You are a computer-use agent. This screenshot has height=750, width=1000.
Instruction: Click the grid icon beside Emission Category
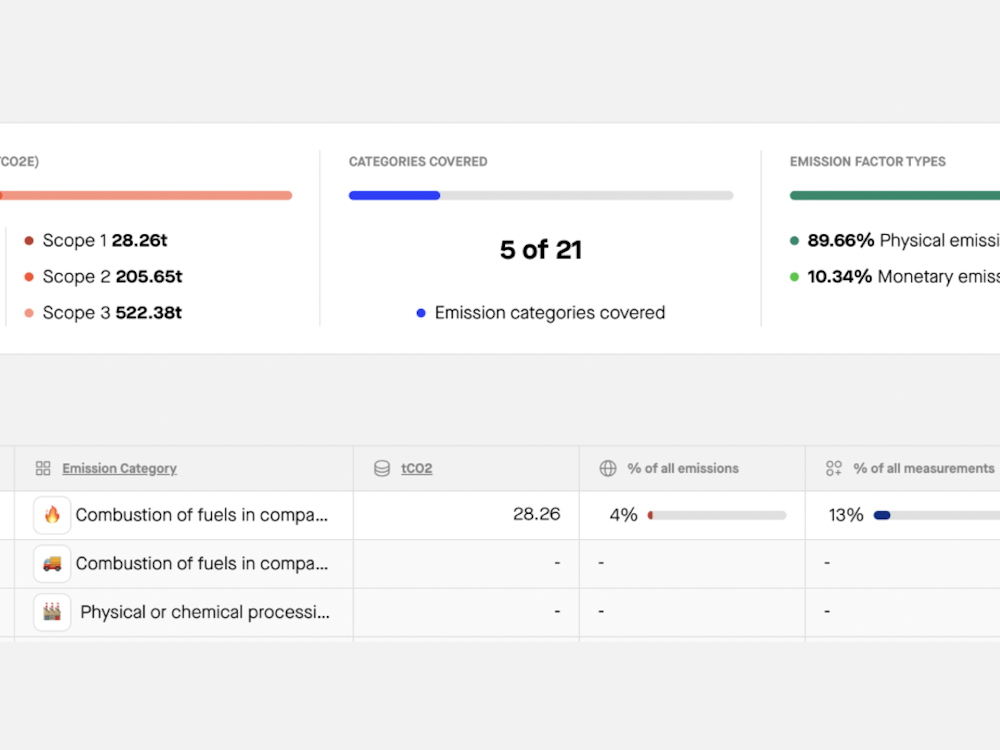[x=43, y=469]
